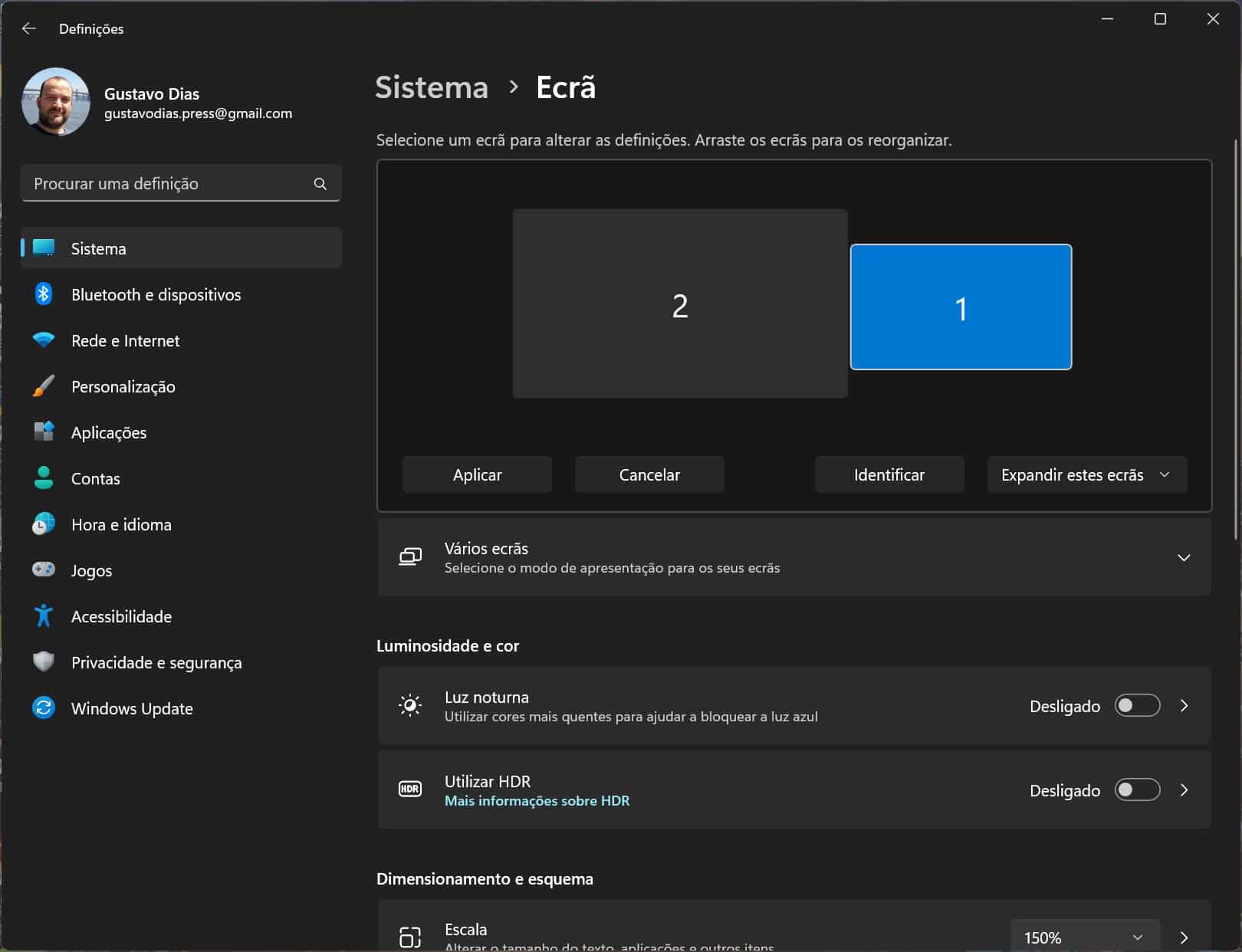1242x952 pixels.
Task: Click the Privacidade e segurança shield icon
Action: pos(44,661)
